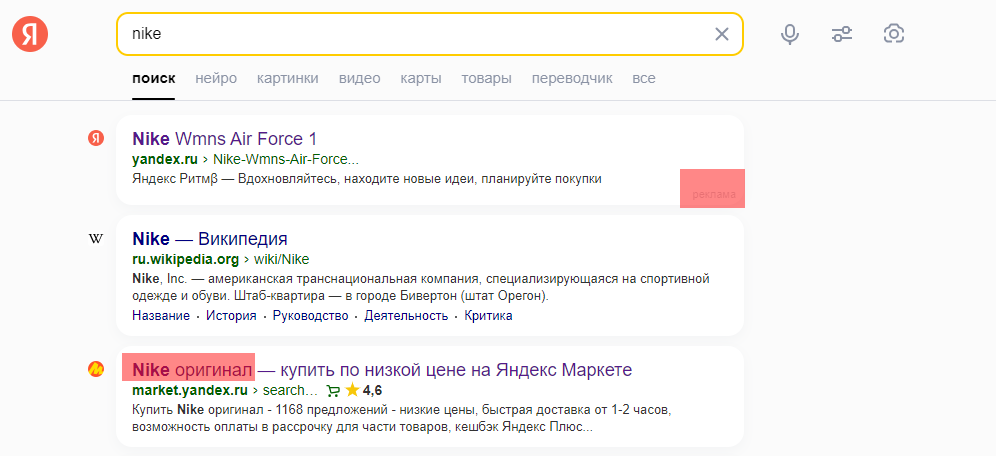Open the 'видео' search tab

click(359, 78)
